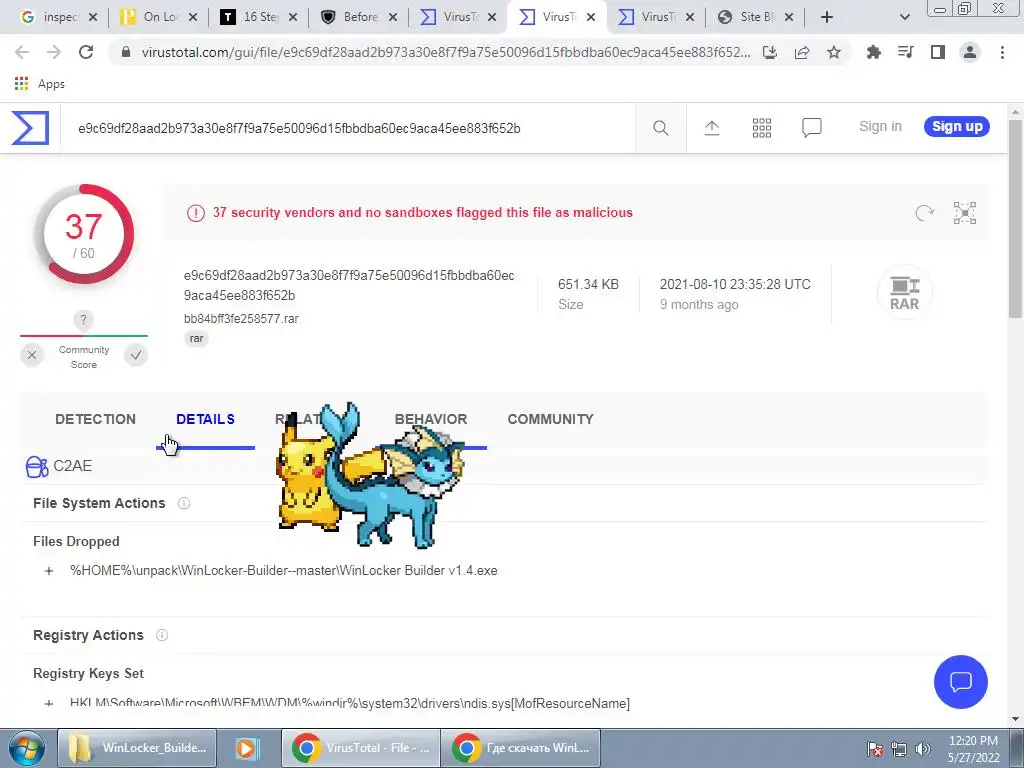The image size is (1024, 768).
Task: Click the C2AE sandbox icon
Action: (37, 466)
